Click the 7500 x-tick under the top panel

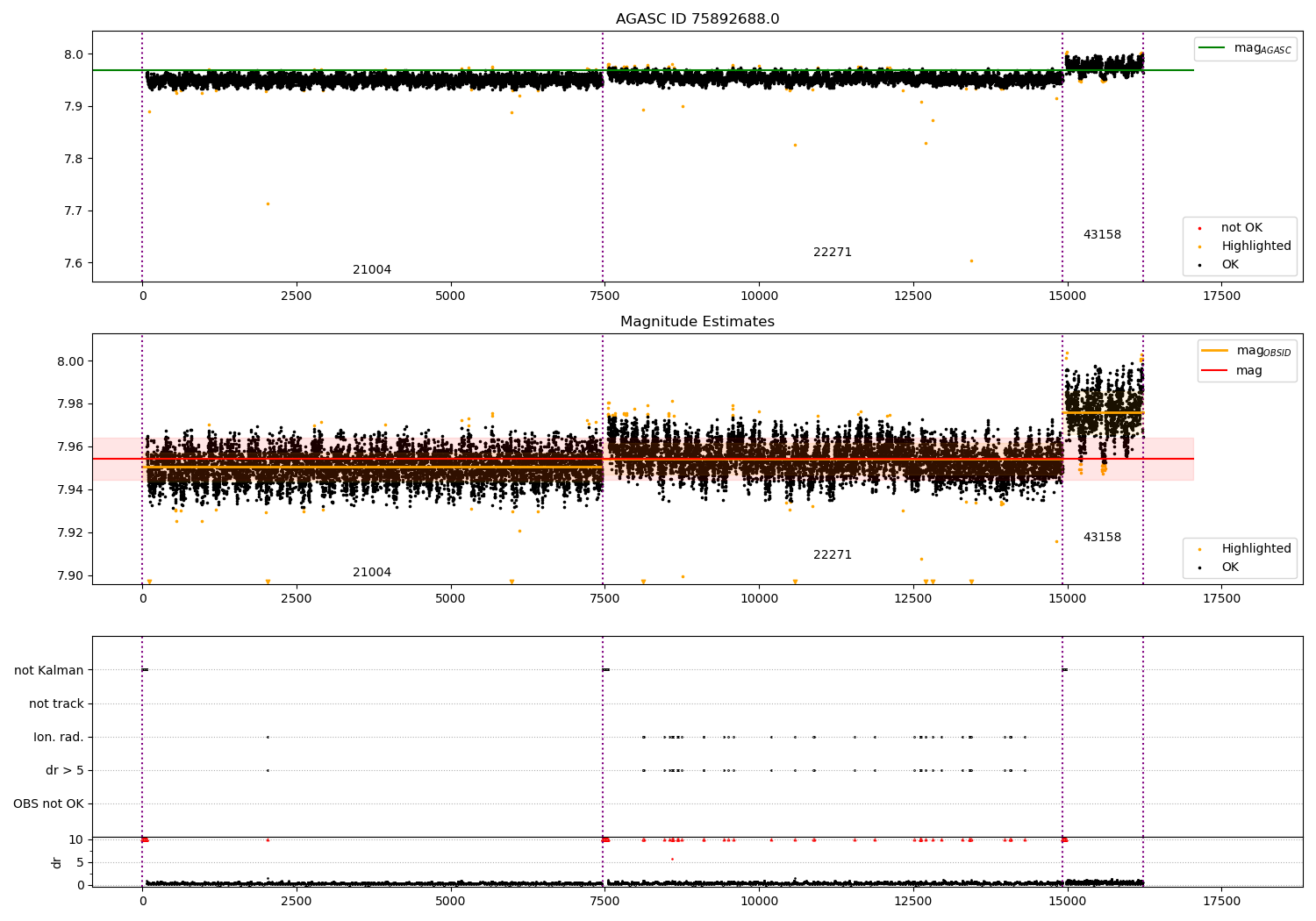[x=604, y=296]
